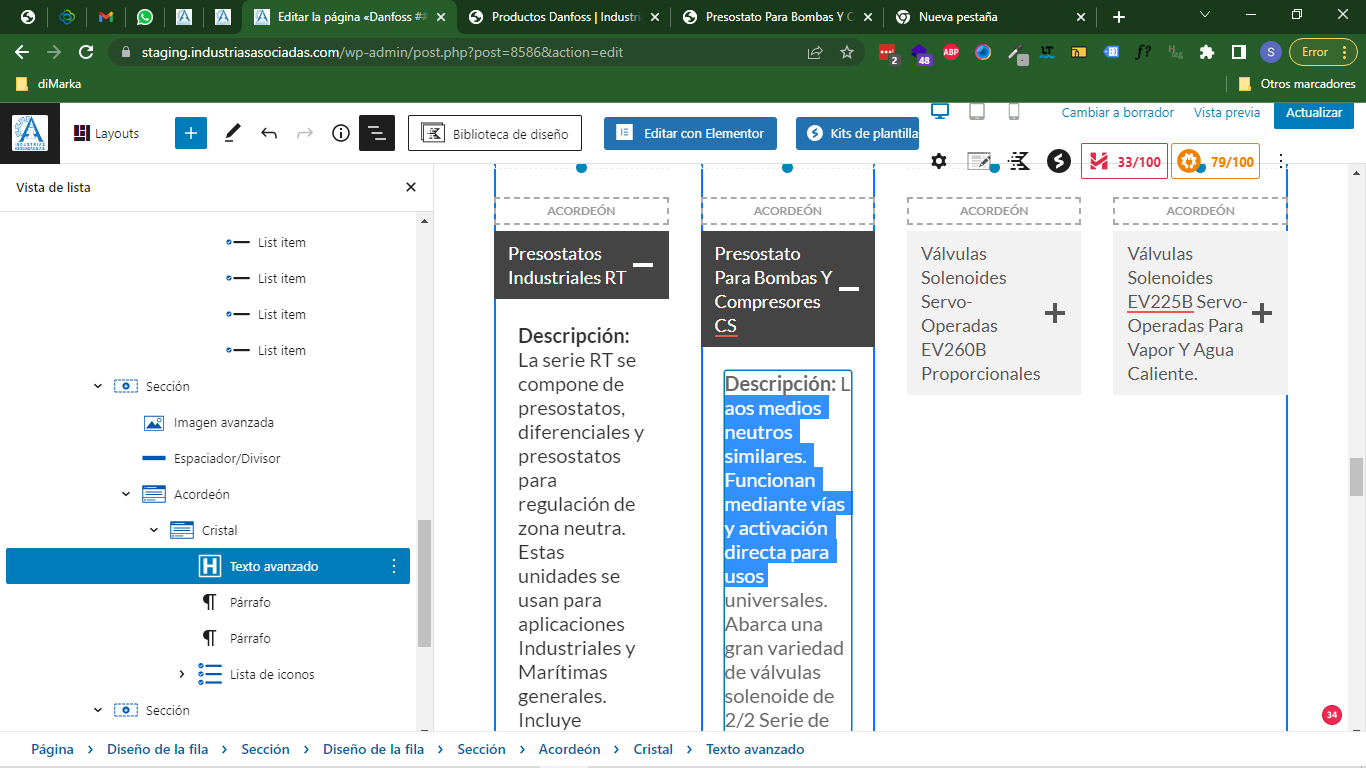Open the editor options three-dot menu
Viewport: 1366px width, 768px height.
pyautogui.click(x=1282, y=161)
